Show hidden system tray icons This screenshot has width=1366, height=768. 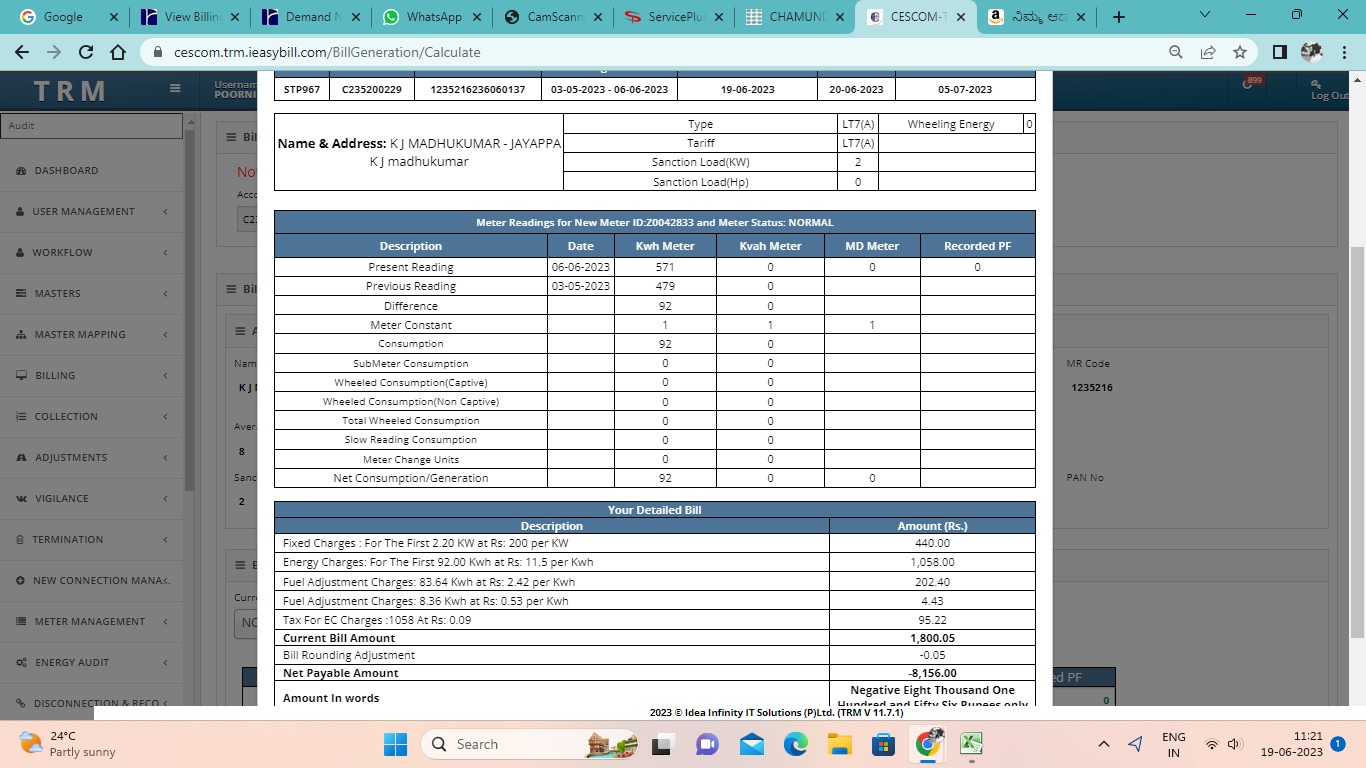pos(1104,744)
